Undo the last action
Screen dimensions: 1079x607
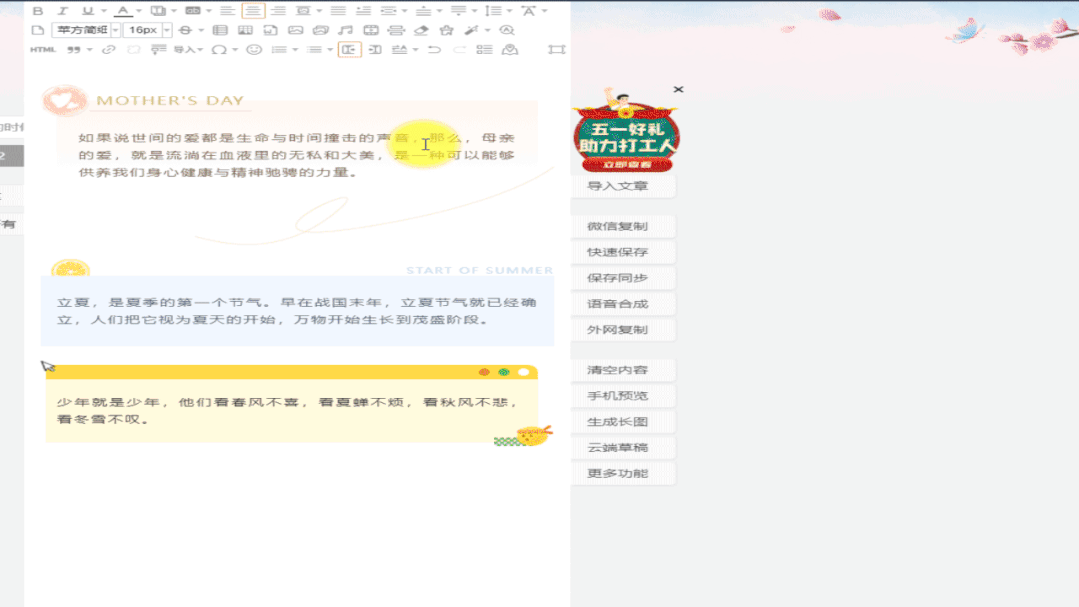coord(434,50)
